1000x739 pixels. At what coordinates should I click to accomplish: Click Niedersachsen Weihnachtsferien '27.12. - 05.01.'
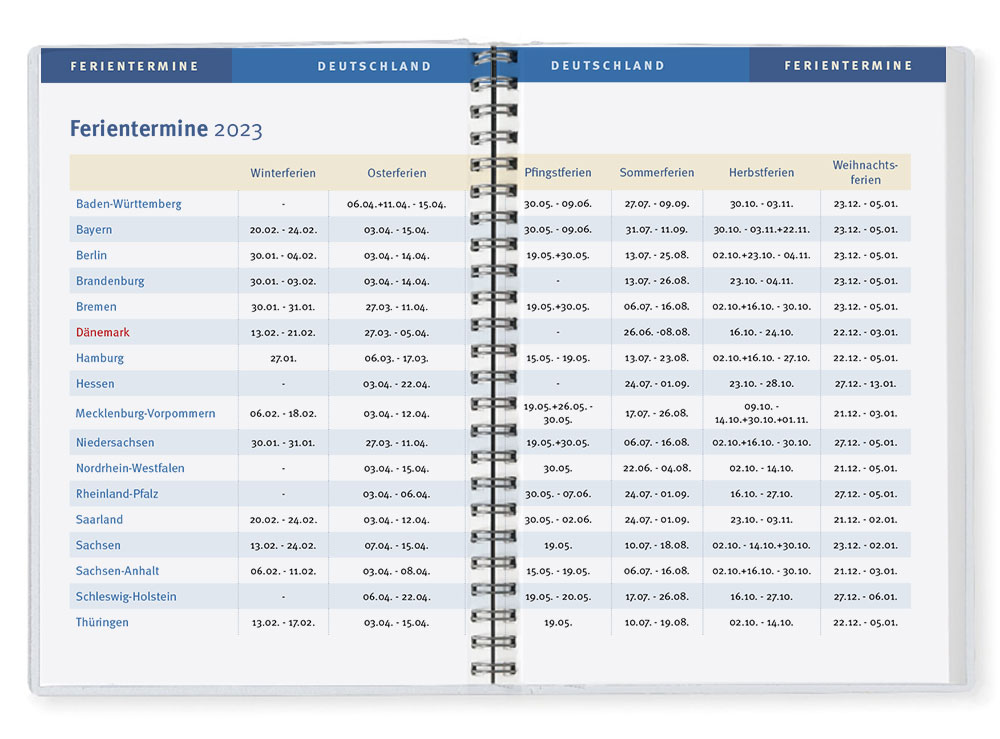tap(865, 443)
